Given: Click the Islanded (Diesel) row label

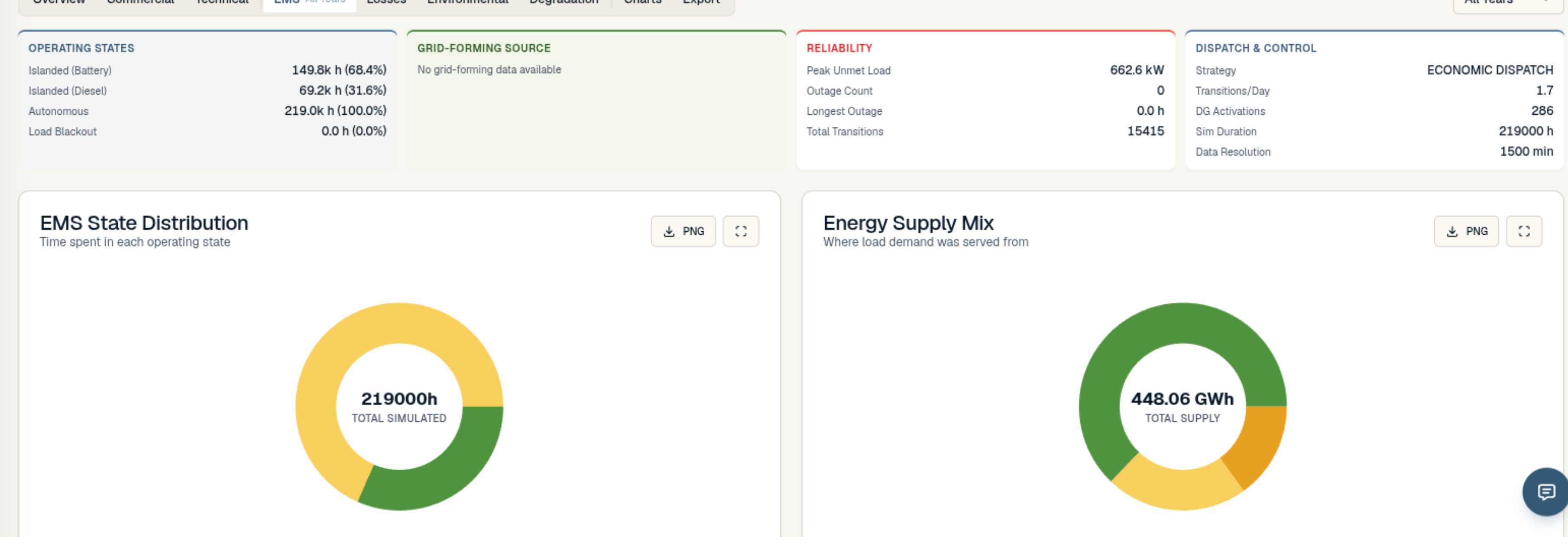Looking at the screenshot, I should click(68, 91).
